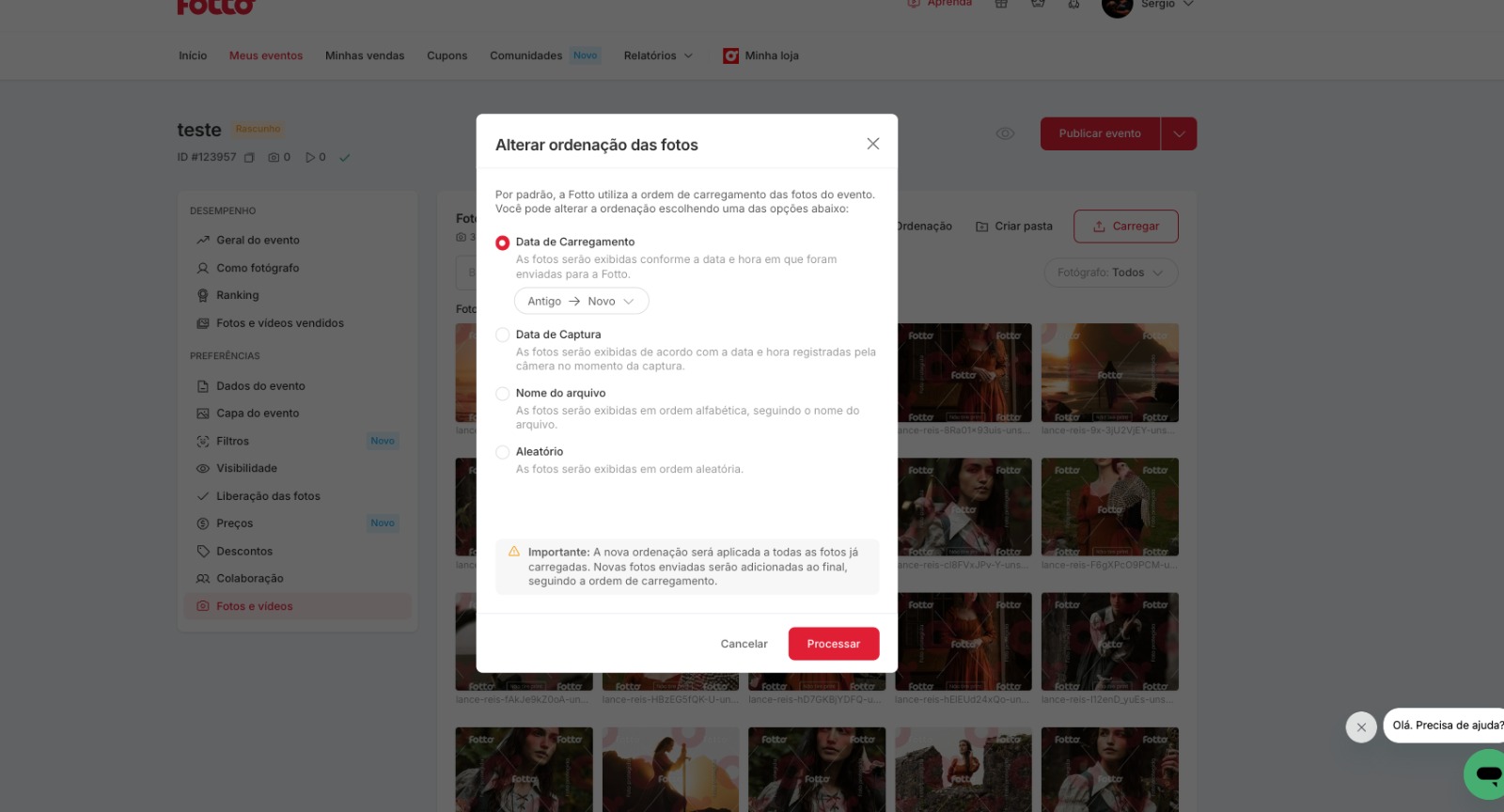The width and height of the screenshot is (1504, 812).
Task: Open Minhas vendas navigation tab
Action: pos(365,56)
